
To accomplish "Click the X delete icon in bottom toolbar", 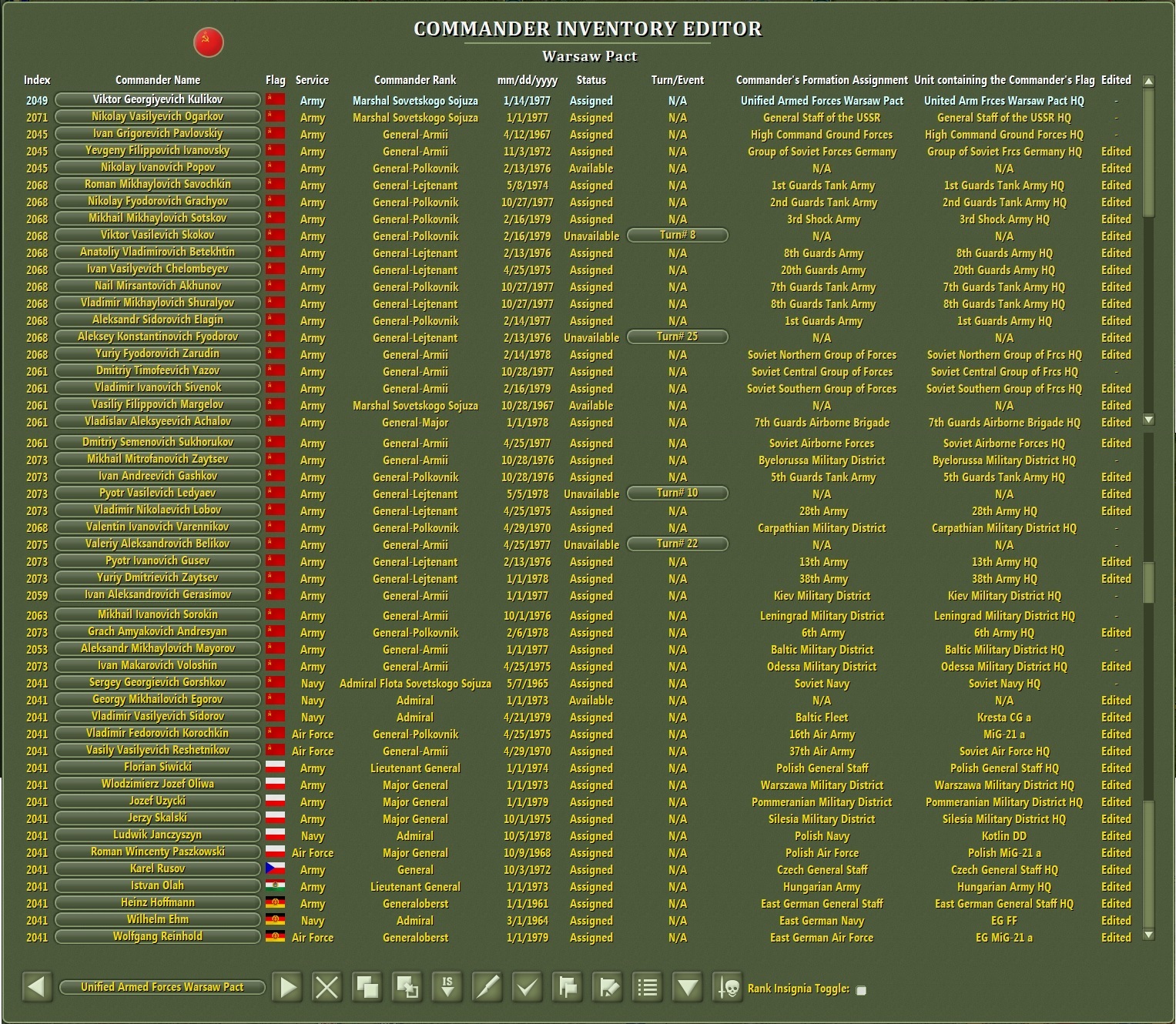I will pos(327,987).
